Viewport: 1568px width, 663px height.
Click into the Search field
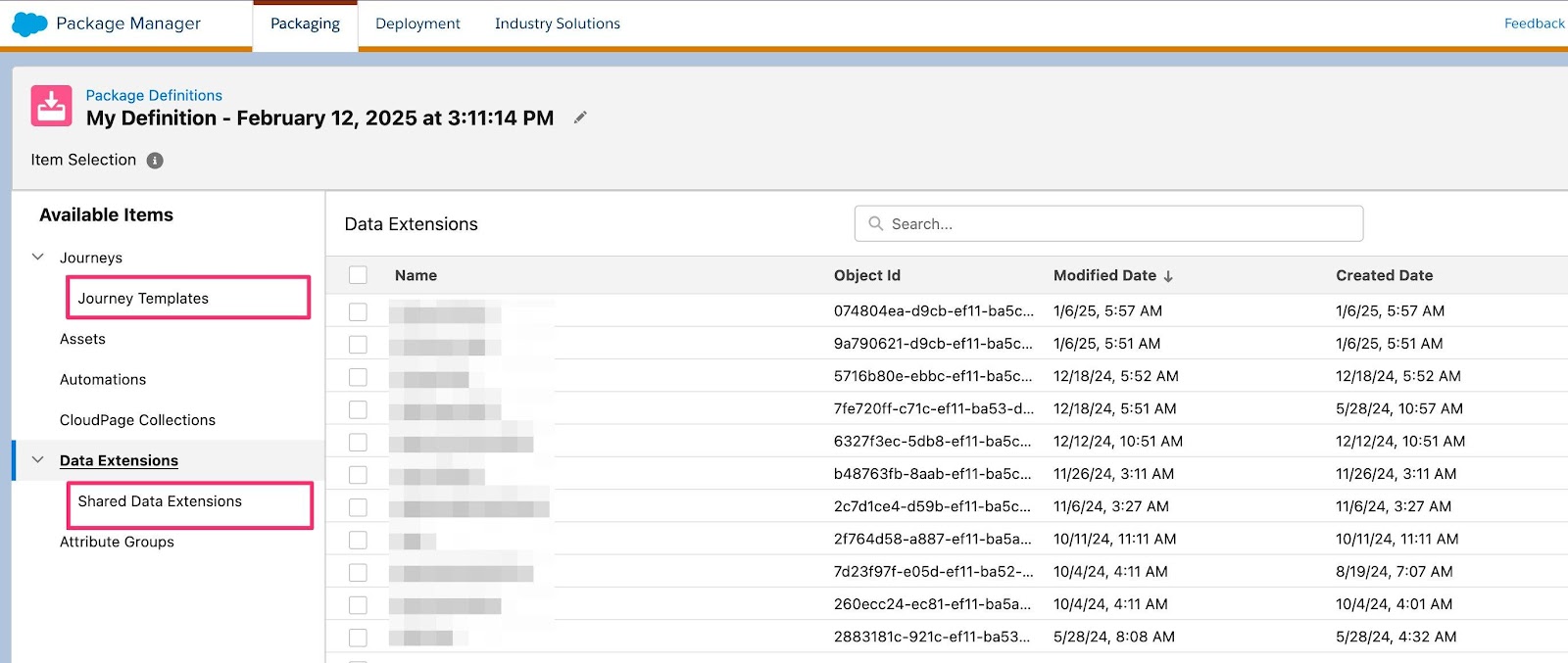[1108, 223]
